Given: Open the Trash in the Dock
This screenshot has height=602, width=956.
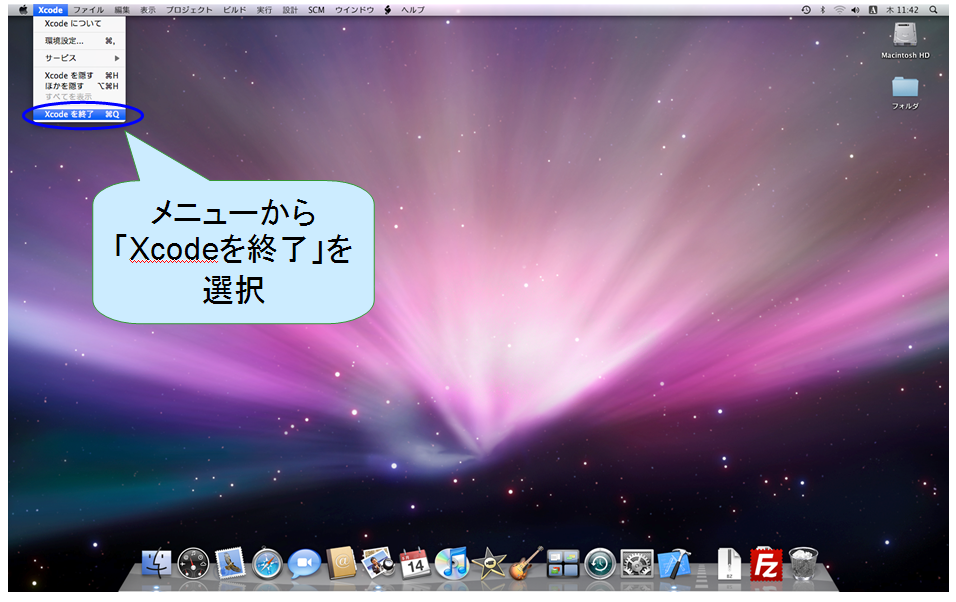Looking at the screenshot, I should point(804,564).
